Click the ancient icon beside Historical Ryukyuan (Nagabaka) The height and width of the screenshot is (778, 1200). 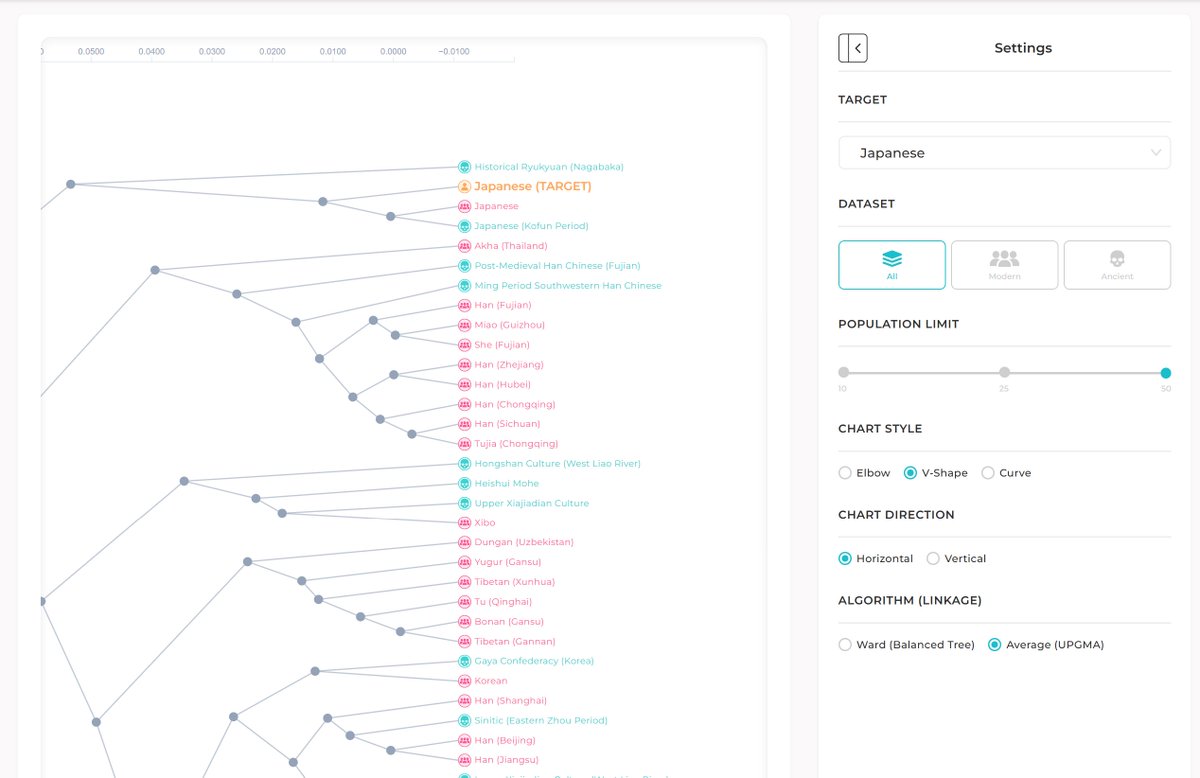(463, 166)
